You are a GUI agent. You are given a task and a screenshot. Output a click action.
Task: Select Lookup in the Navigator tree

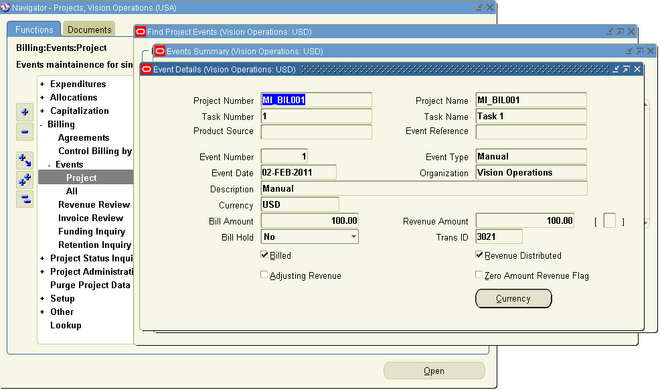pyautogui.click(x=66, y=325)
